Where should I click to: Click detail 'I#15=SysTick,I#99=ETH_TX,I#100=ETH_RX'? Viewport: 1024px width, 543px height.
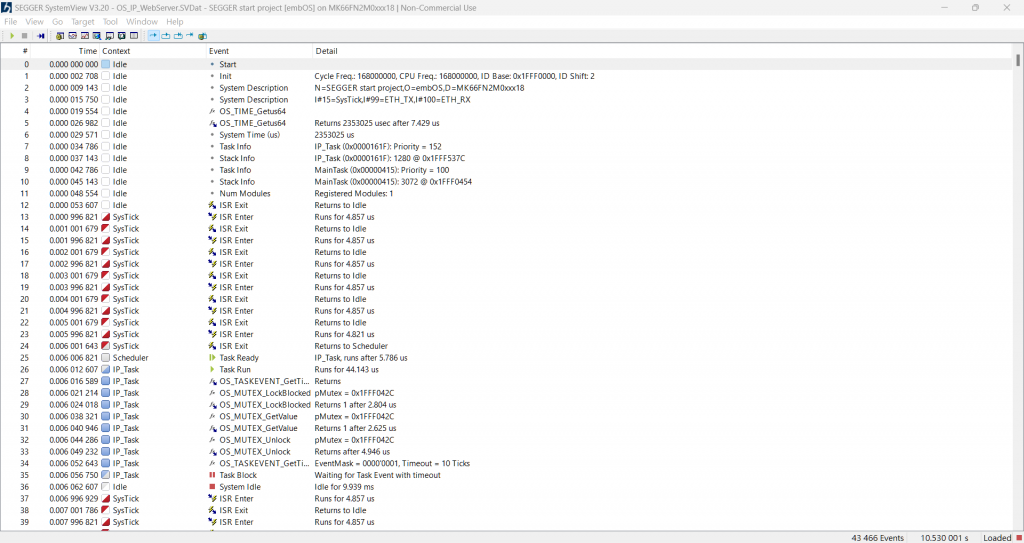[x=392, y=99]
